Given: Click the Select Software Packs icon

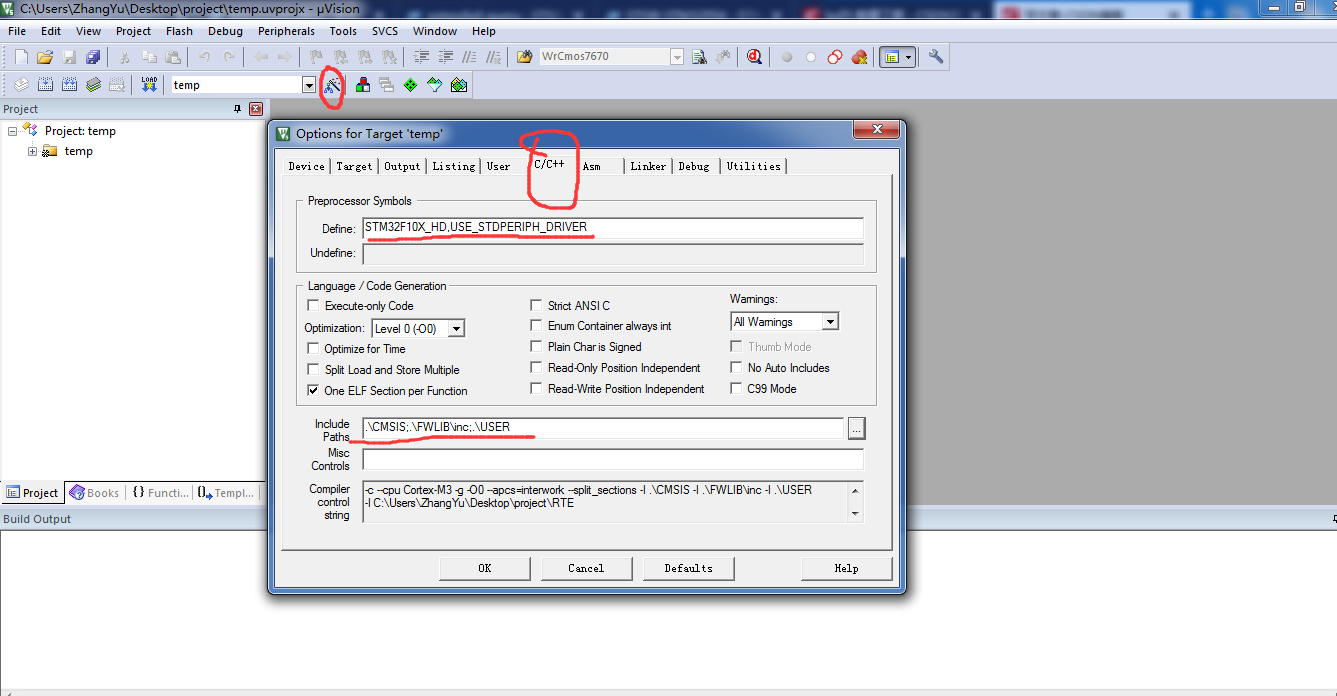Looking at the screenshot, I should point(435,85).
